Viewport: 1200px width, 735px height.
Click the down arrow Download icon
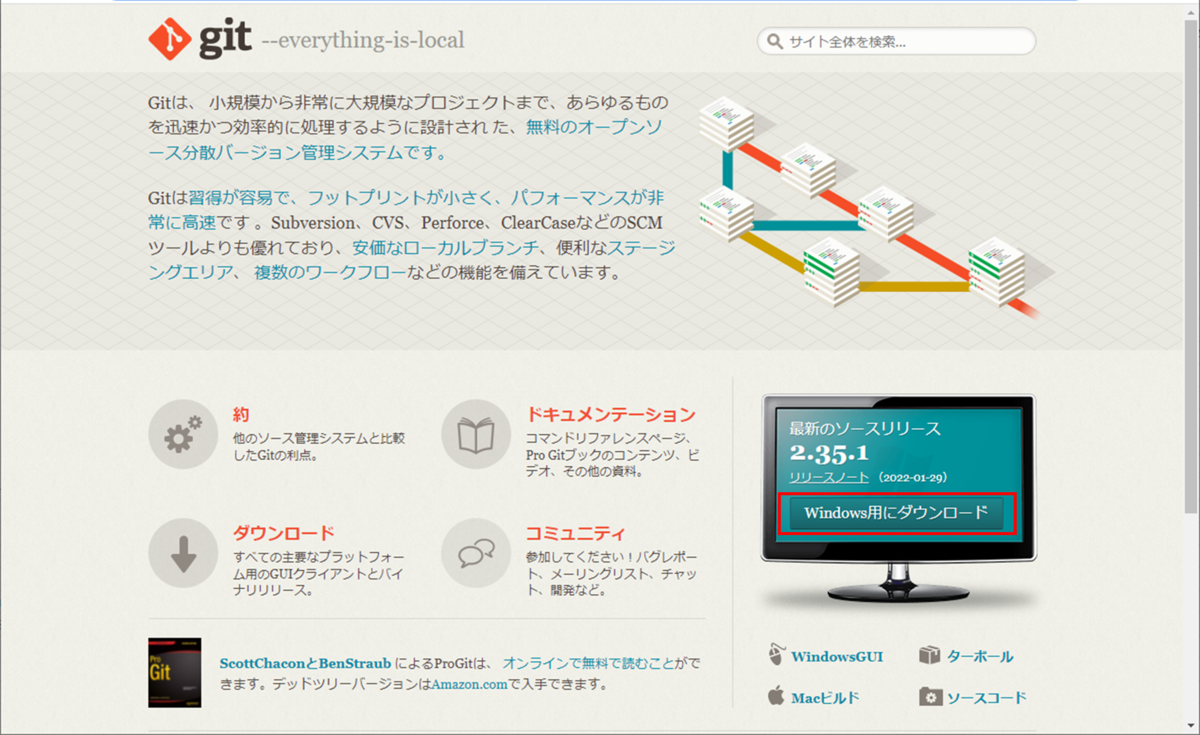[183, 552]
